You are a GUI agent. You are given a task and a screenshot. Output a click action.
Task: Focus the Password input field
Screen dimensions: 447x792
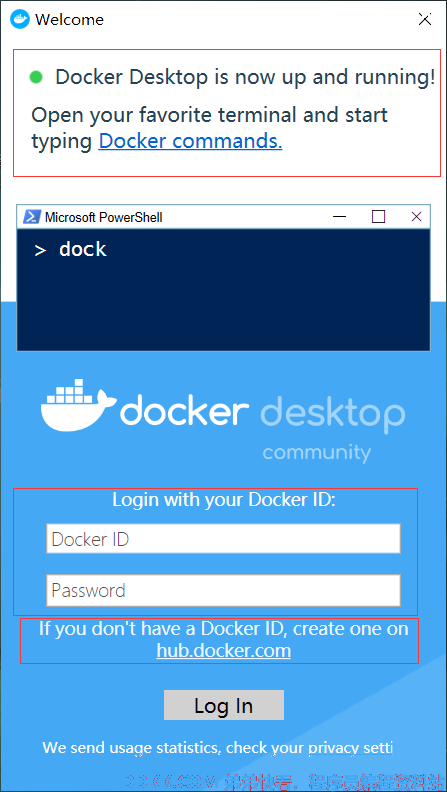click(223, 590)
